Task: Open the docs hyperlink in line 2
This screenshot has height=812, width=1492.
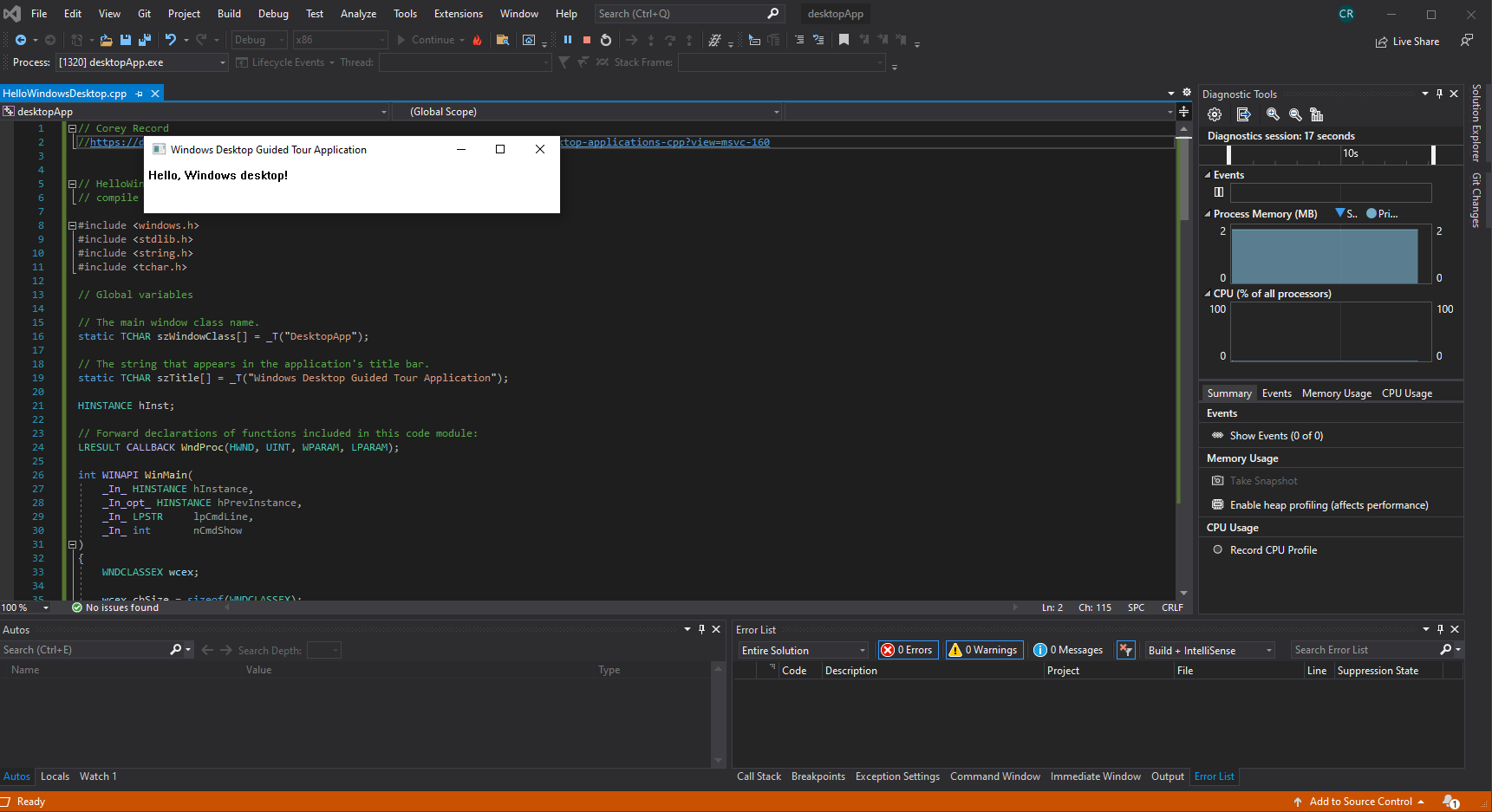Action: (664, 142)
